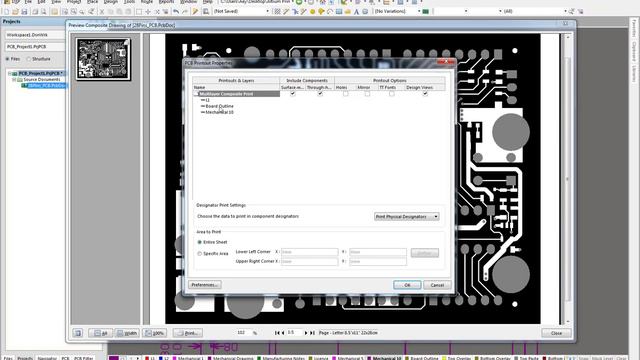The height and width of the screenshot is (360, 640).
Task: Collapse the Source Documents folder
Action: (x=14, y=80)
